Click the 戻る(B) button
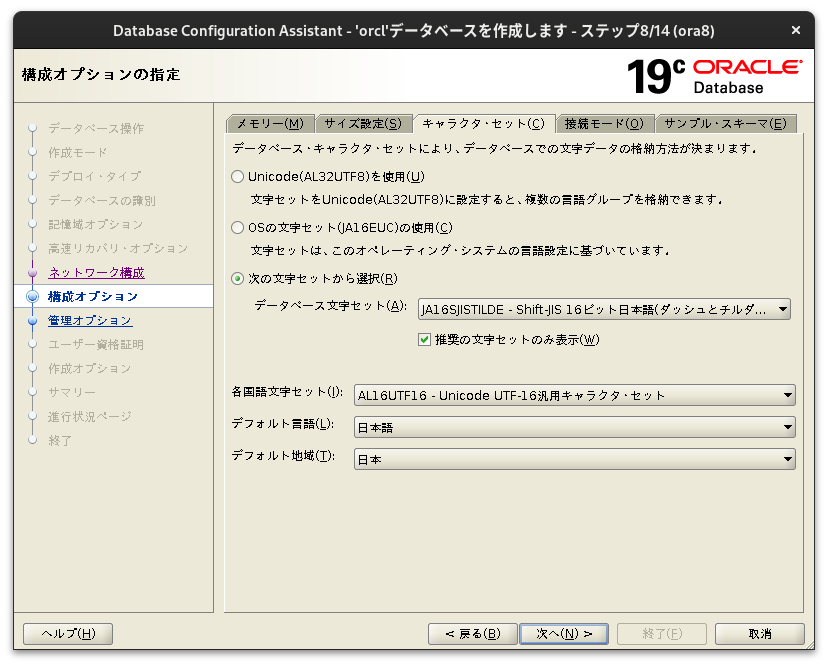The width and height of the screenshot is (828, 666). click(471, 633)
